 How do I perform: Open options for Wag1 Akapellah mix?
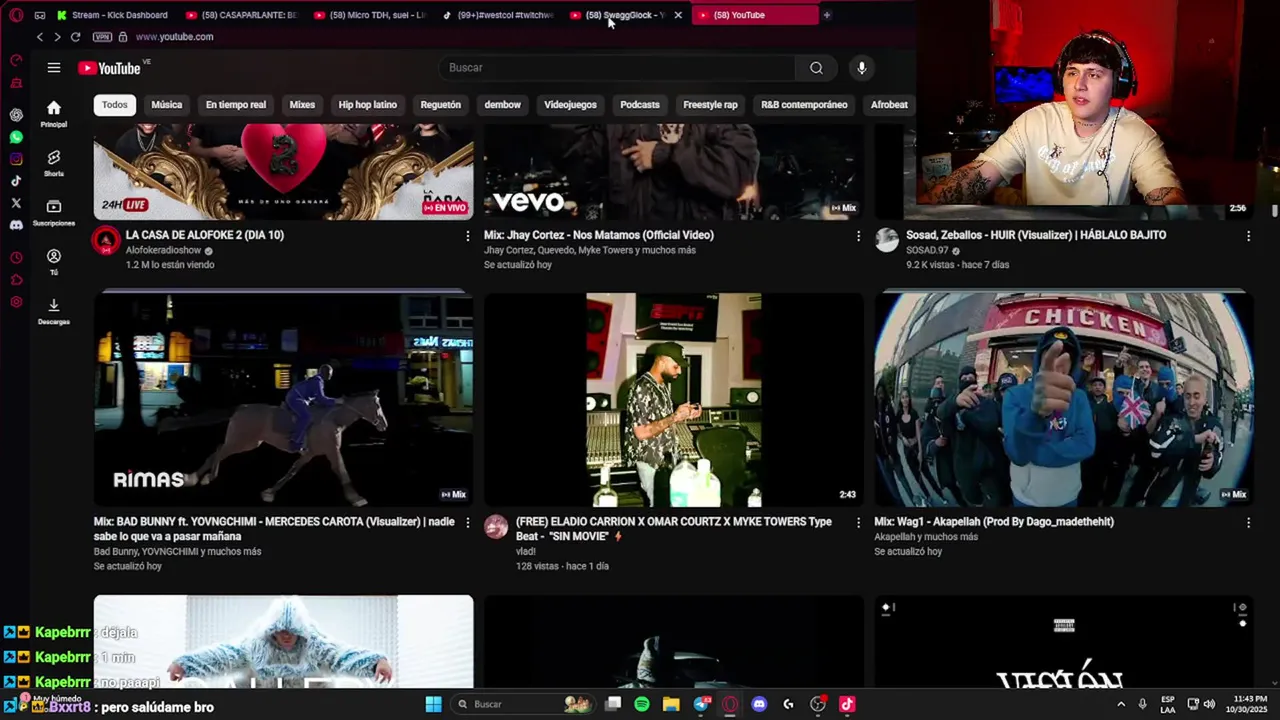[x=1248, y=523]
